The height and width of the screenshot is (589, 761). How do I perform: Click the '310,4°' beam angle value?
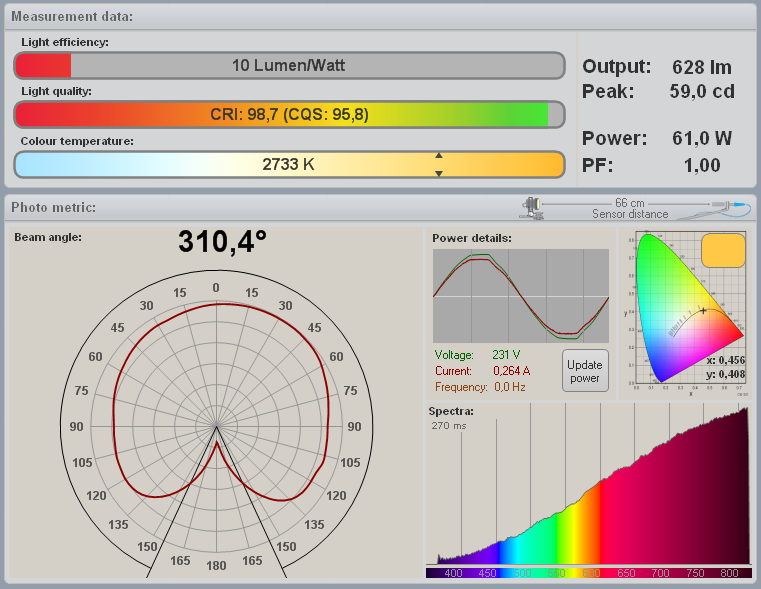click(x=222, y=242)
